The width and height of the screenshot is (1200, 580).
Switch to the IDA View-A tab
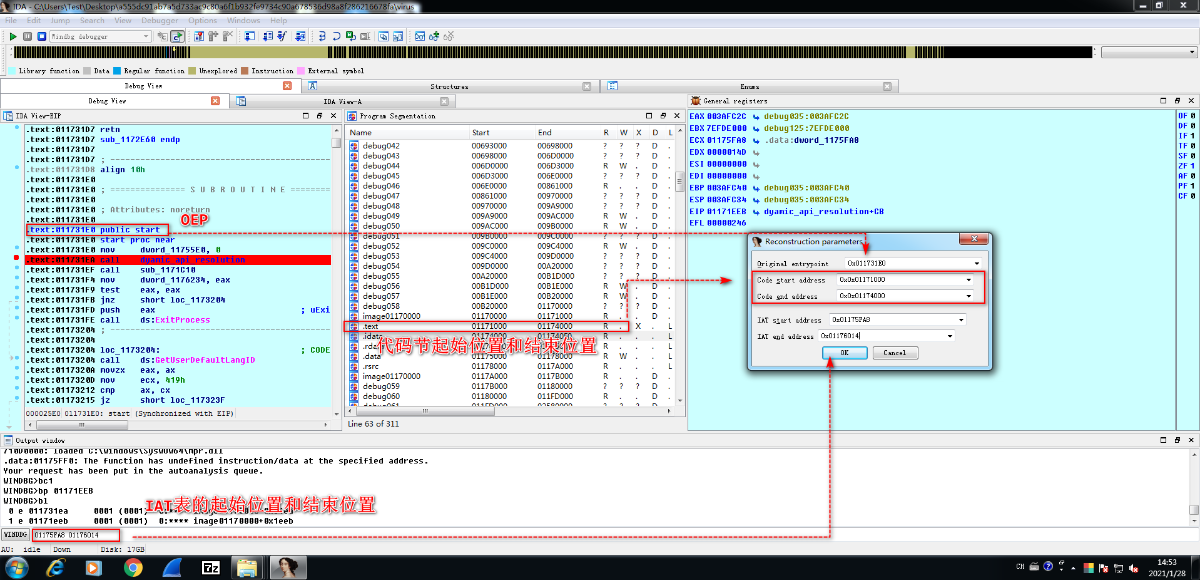pyautogui.click(x=343, y=101)
